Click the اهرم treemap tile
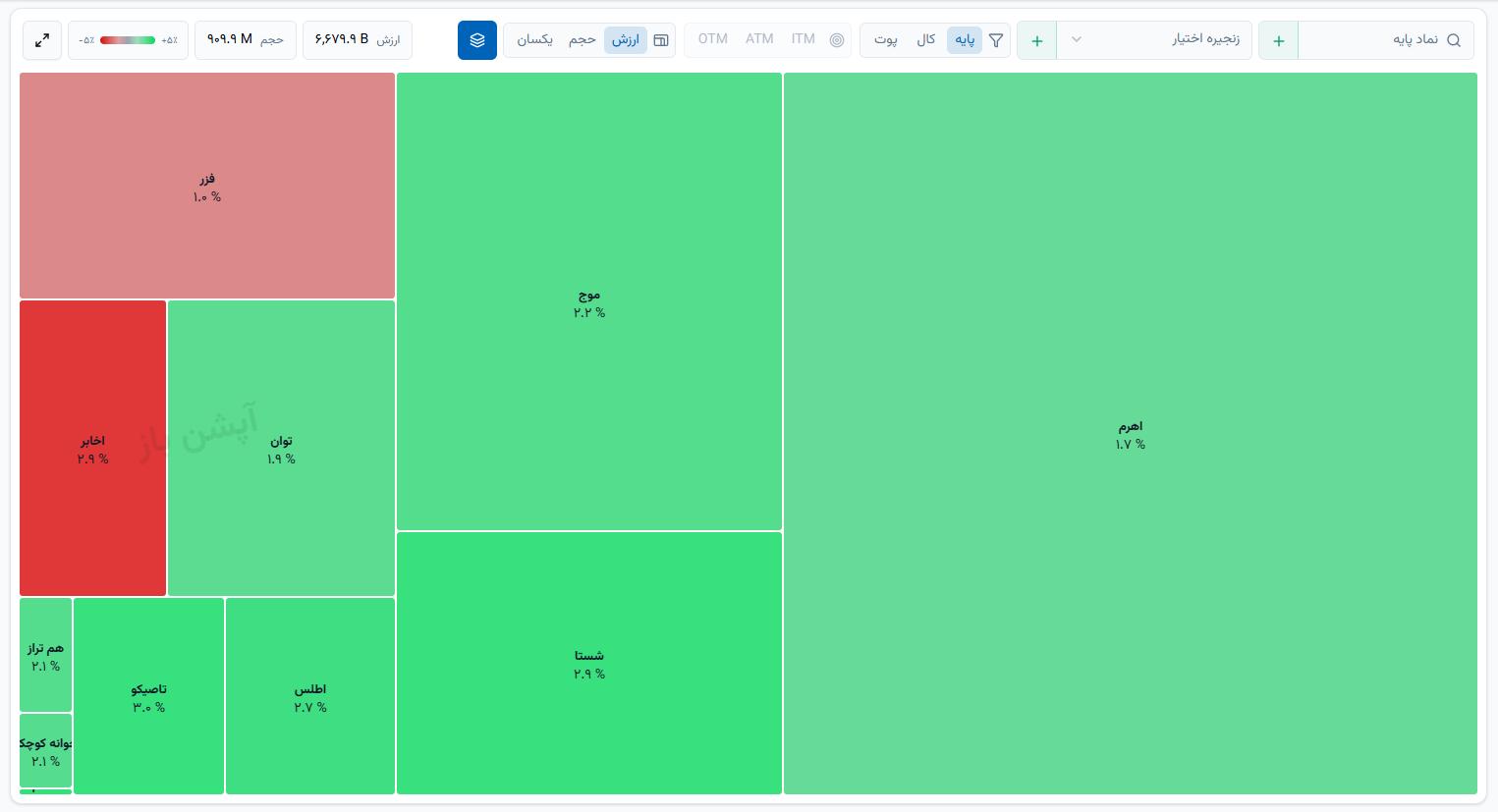 pos(1131,433)
